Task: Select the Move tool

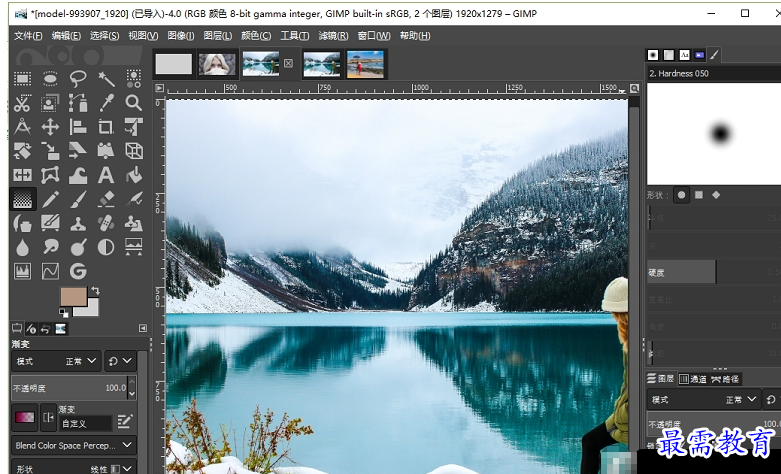Action: coord(50,127)
